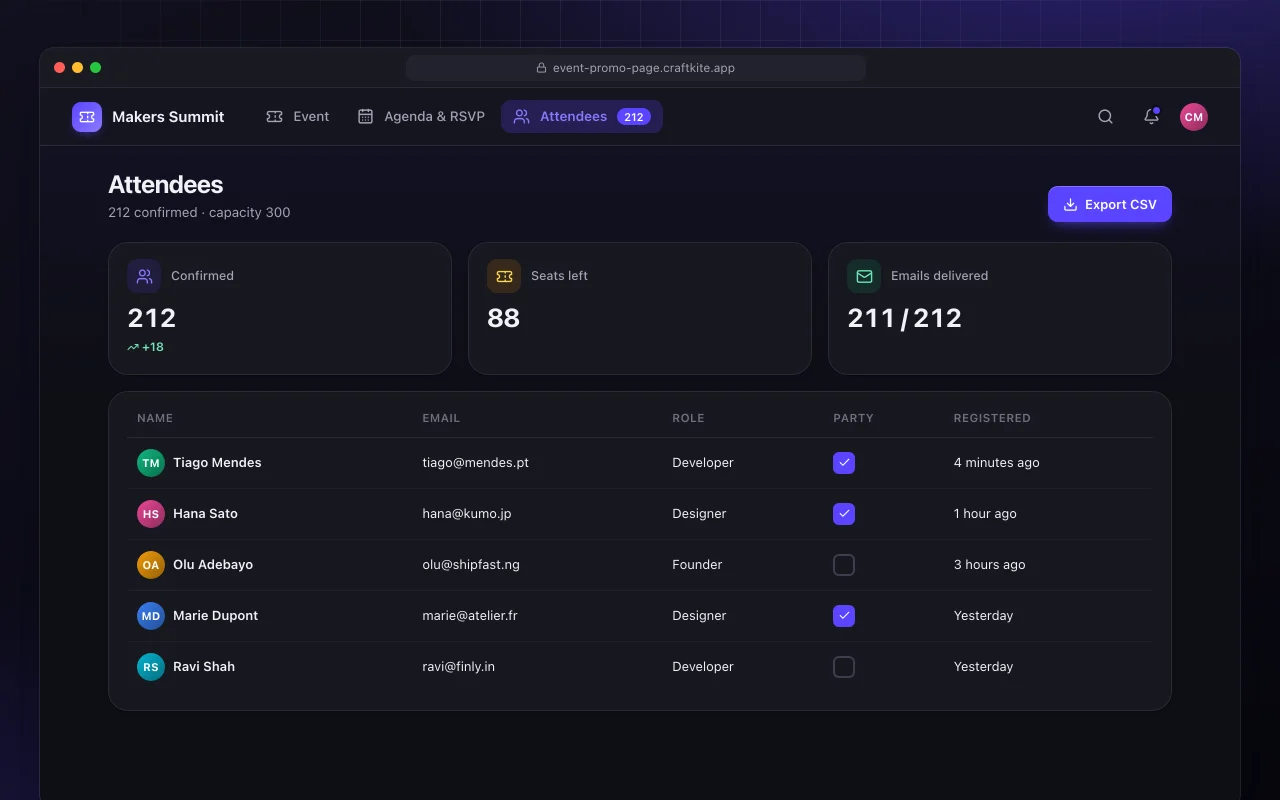Image resolution: width=1280 pixels, height=800 pixels.
Task: Click the Export CSV button
Action: tap(1110, 204)
